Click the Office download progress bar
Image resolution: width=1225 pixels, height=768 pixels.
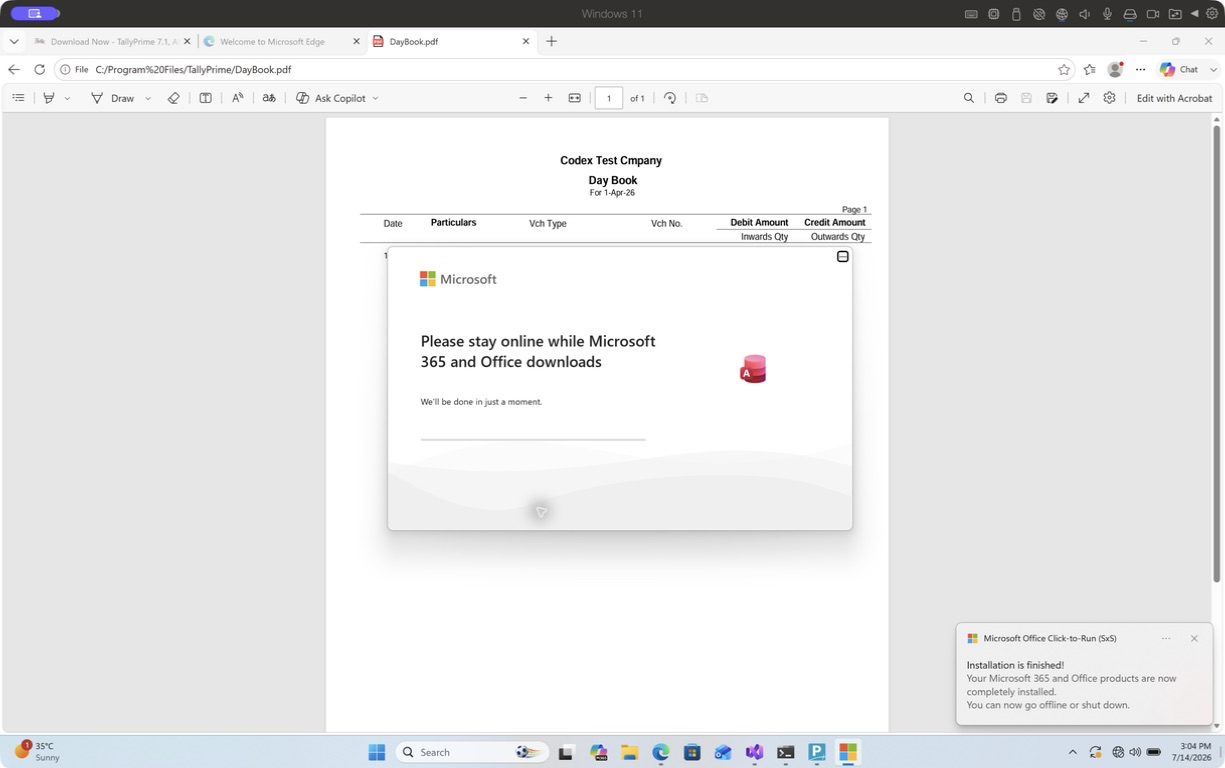coord(533,439)
